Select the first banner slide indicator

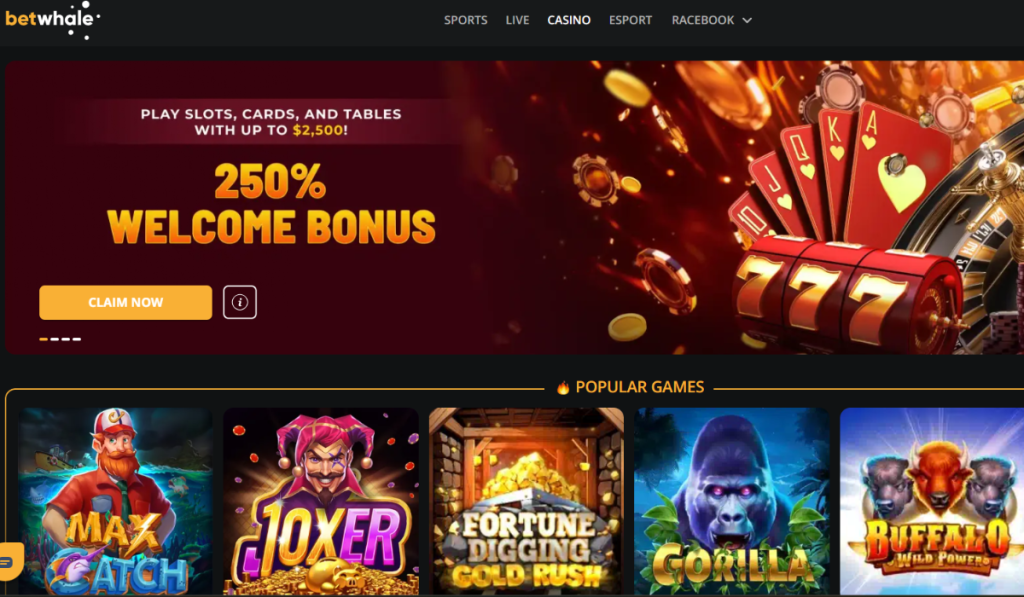(44, 339)
